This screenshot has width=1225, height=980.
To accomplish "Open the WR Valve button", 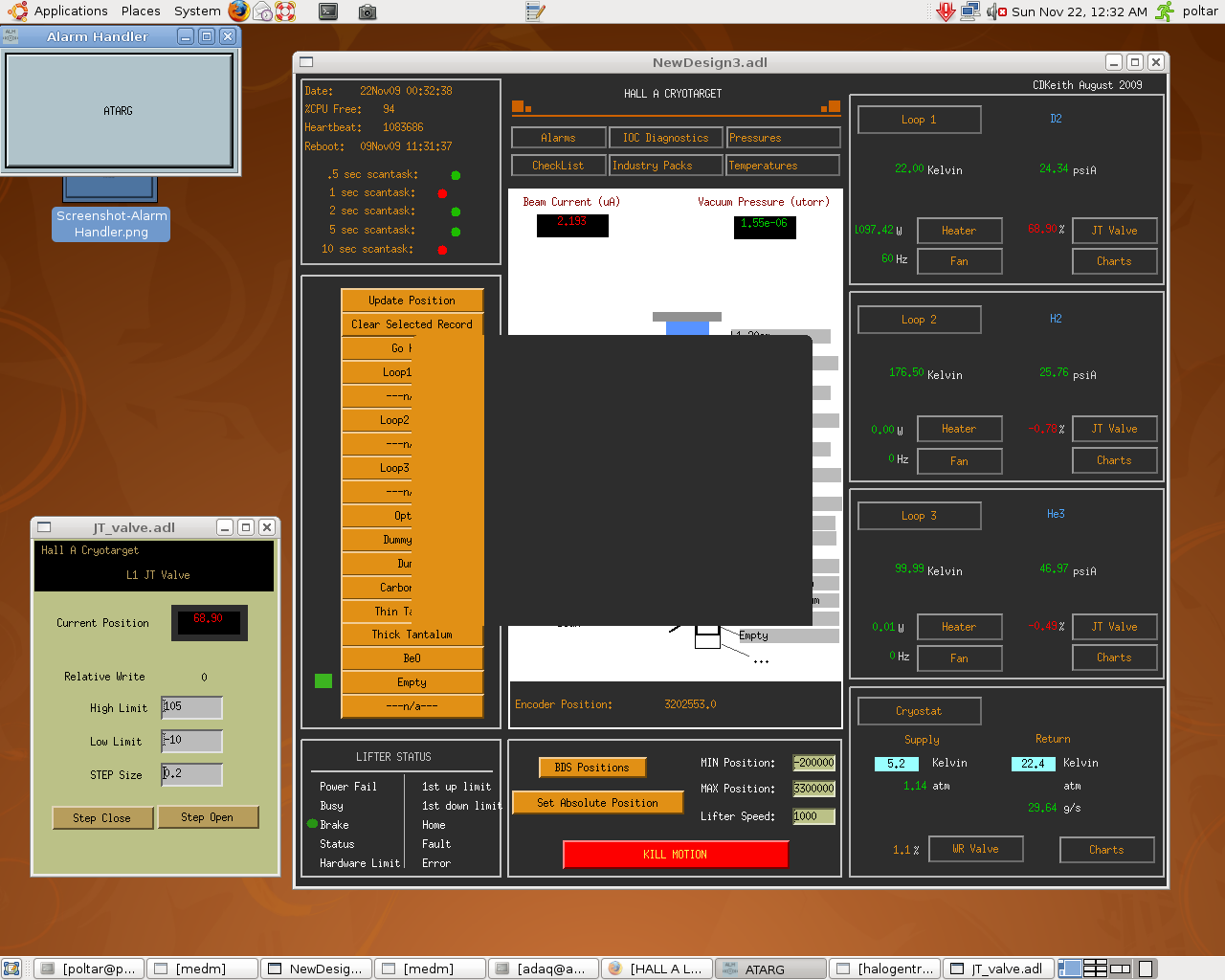I will pos(975,849).
